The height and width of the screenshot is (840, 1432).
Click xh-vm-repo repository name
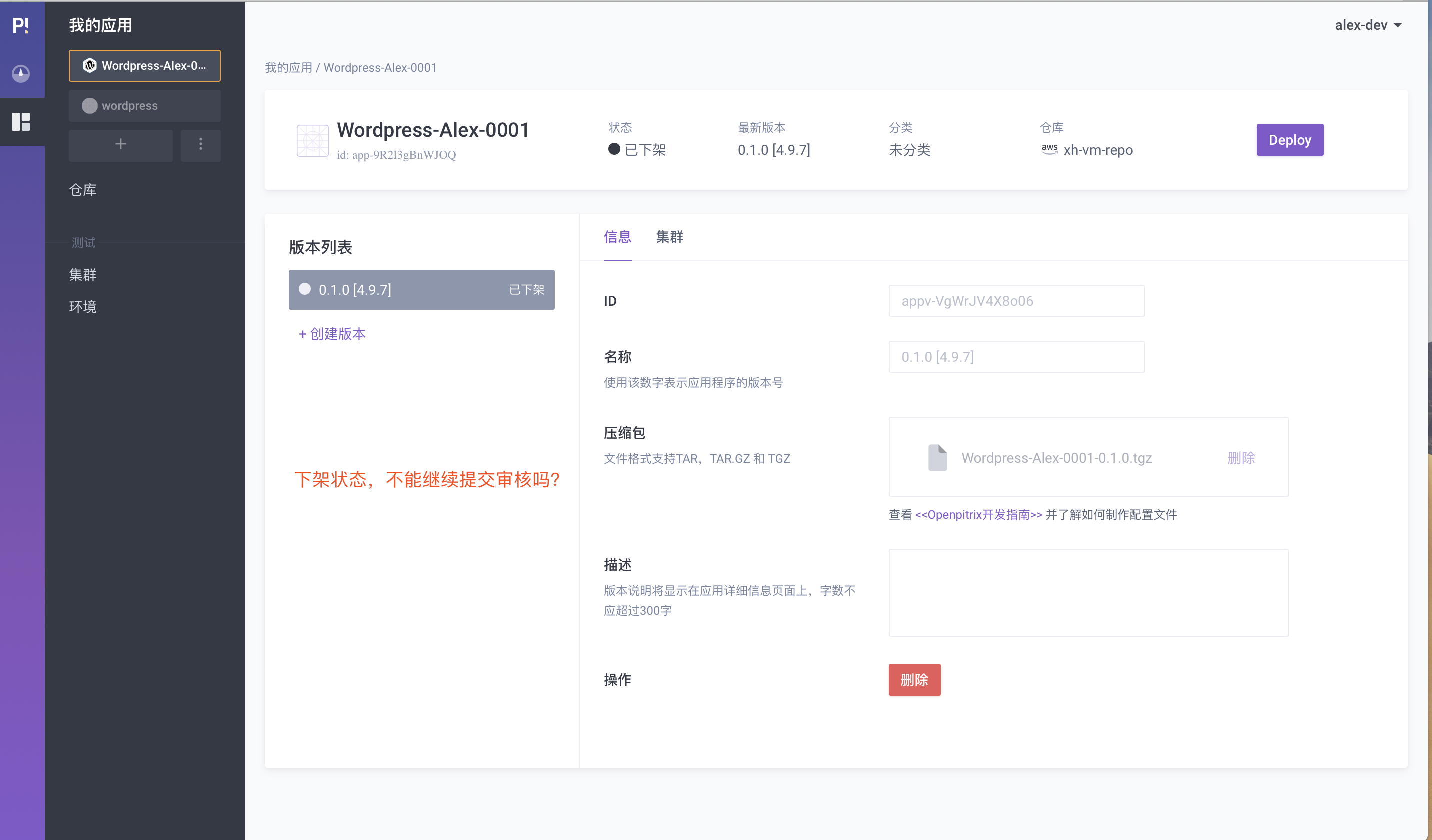1098,150
